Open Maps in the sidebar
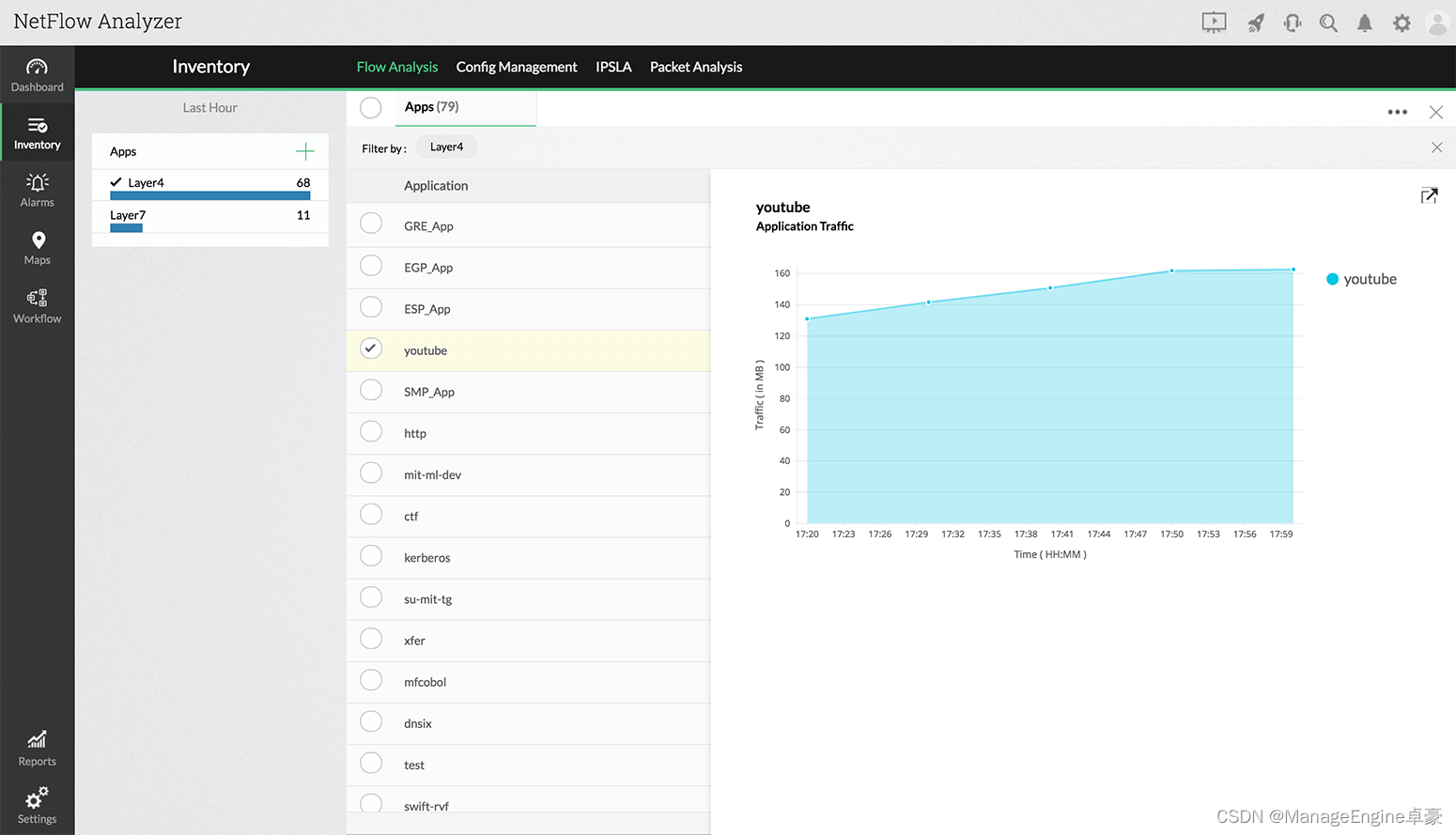The width and height of the screenshot is (1456, 835). tap(37, 248)
